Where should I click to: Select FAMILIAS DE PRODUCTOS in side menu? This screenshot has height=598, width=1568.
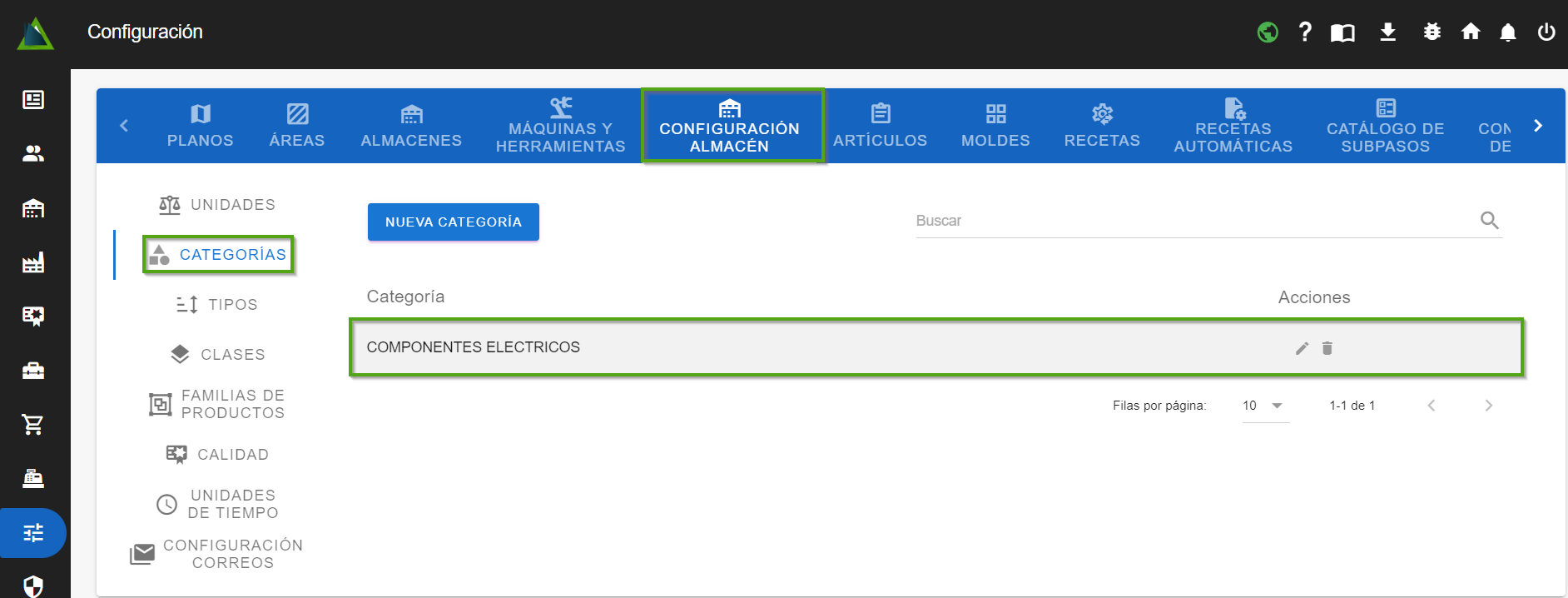[218, 404]
